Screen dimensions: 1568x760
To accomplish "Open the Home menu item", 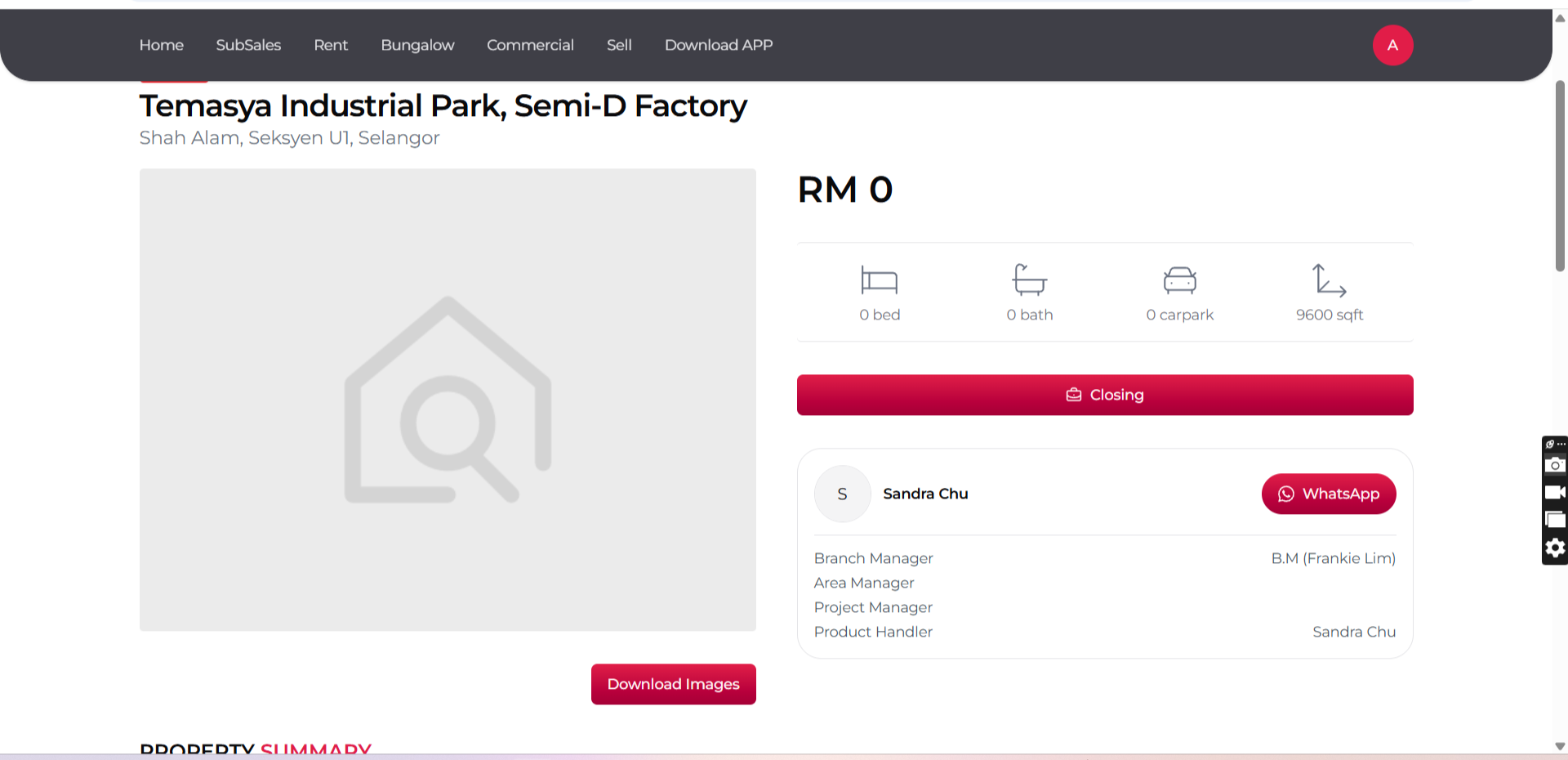I will [x=162, y=45].
